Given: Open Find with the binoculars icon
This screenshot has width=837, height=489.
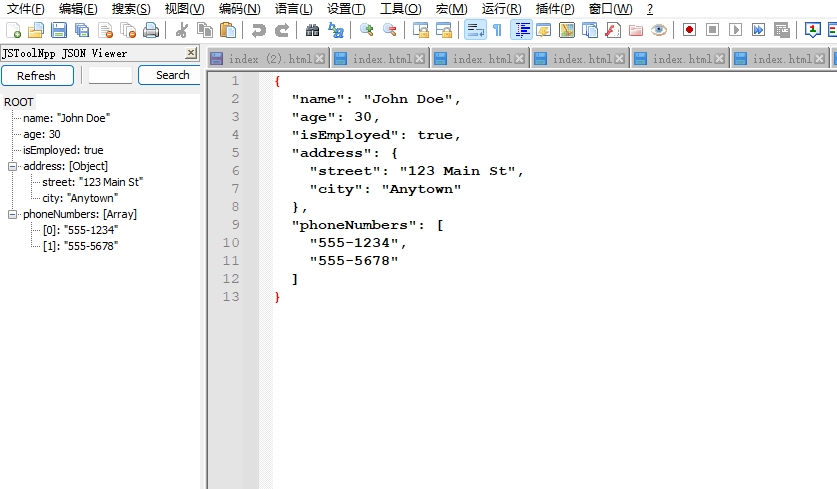Looking at the screenshot, I should (x=312, y=30).
